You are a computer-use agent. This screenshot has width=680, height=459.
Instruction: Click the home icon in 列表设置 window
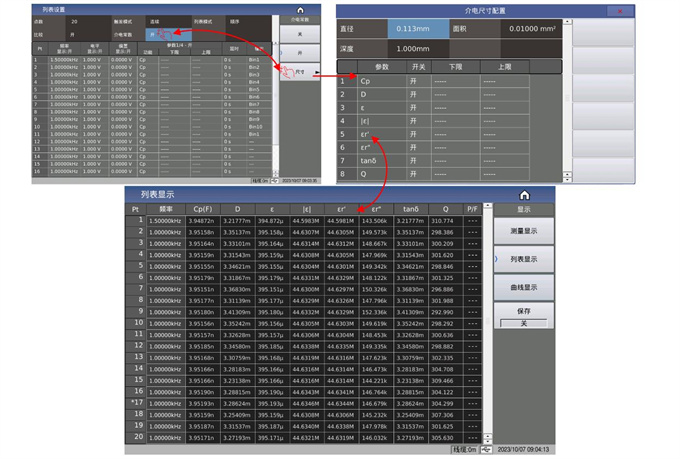pos(300,9)
